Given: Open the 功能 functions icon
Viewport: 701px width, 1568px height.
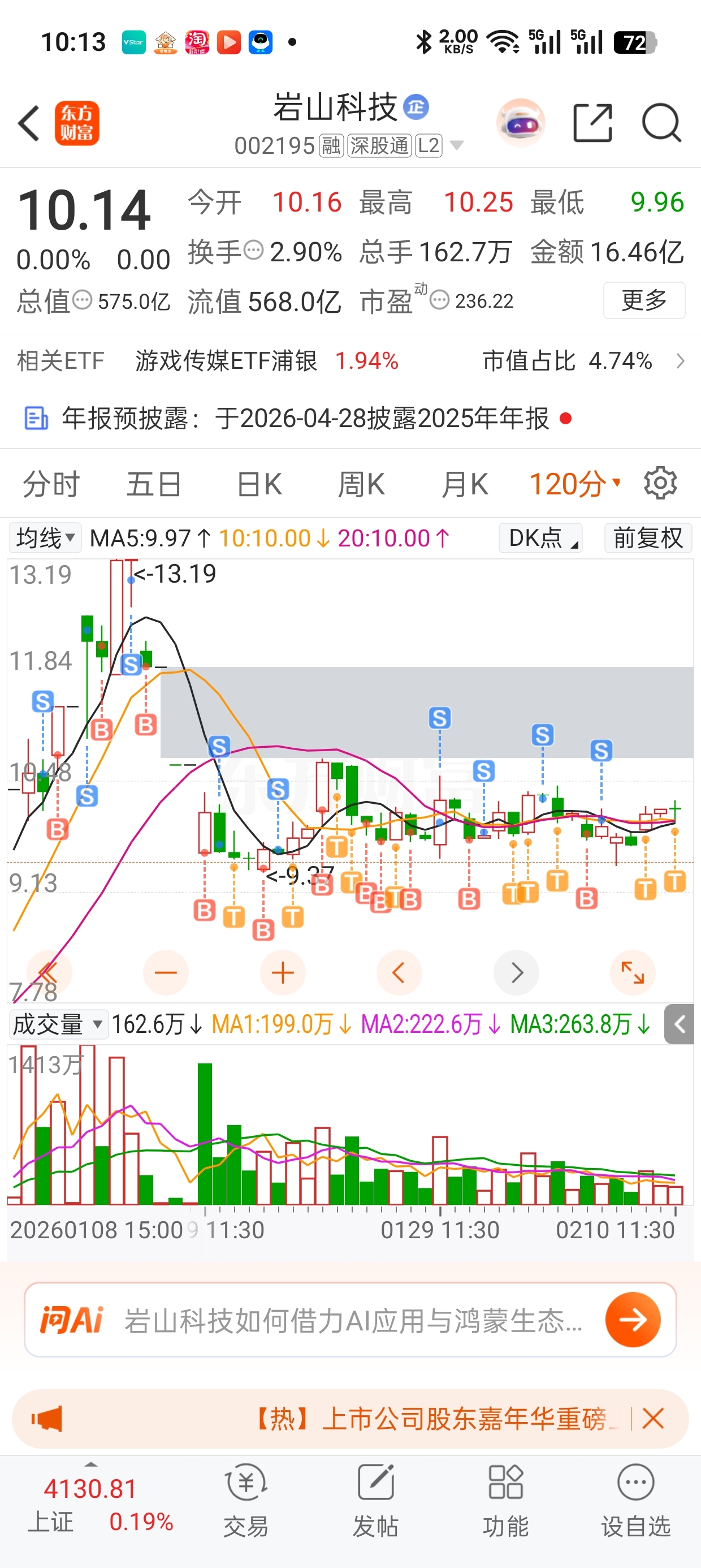Looking at the screenshot, I should point(505,1501).
